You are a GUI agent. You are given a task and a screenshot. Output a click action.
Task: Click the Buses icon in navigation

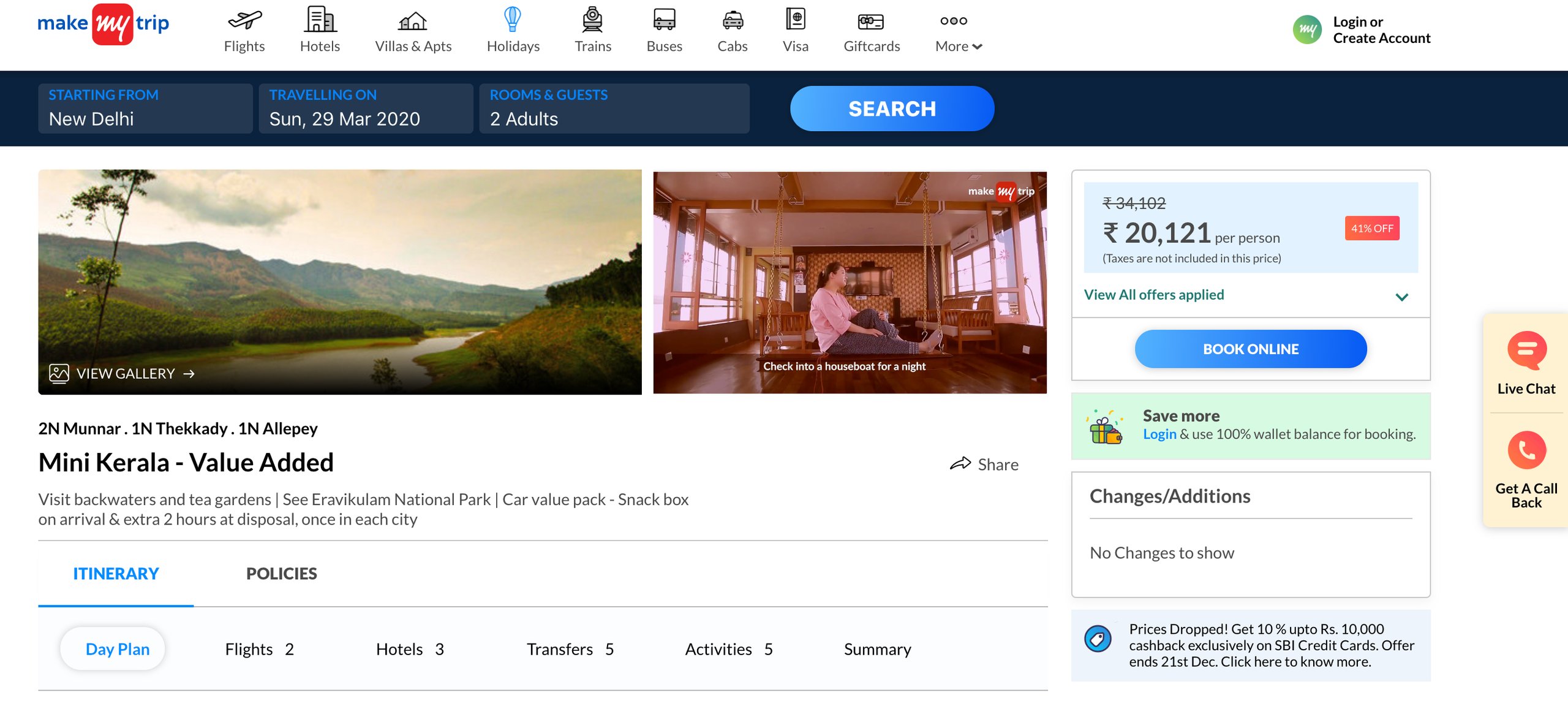click(663, 19)
